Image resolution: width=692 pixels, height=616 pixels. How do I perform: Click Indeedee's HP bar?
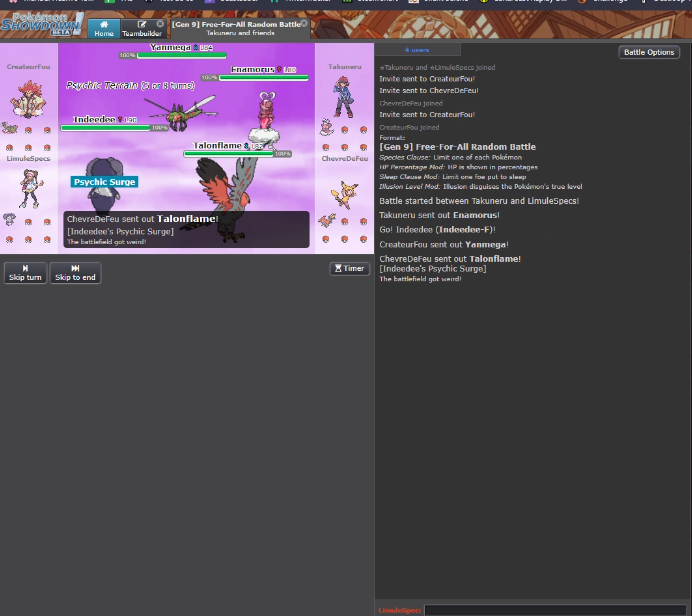[x=106, y=128]
